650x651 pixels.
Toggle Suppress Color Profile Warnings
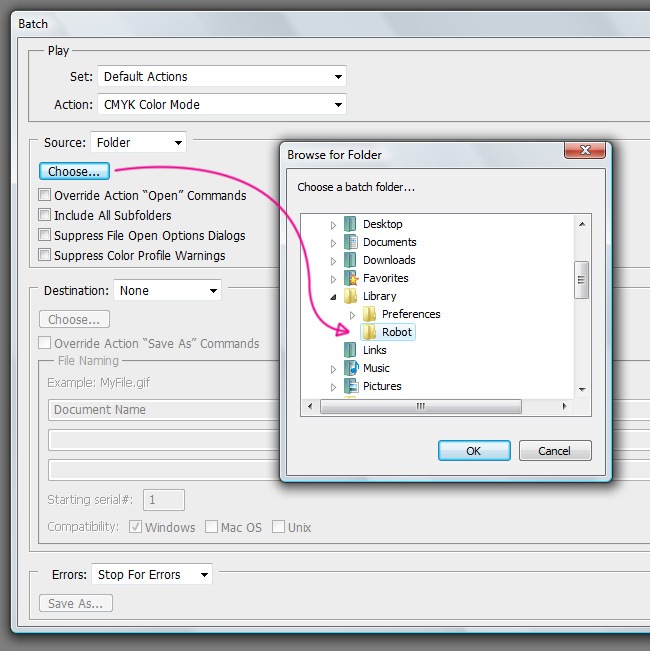tap(45, 256)
